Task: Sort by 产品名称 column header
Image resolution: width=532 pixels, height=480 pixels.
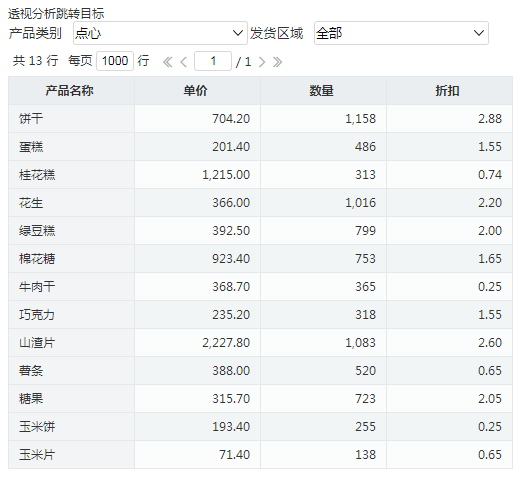Action: (71, 91)
